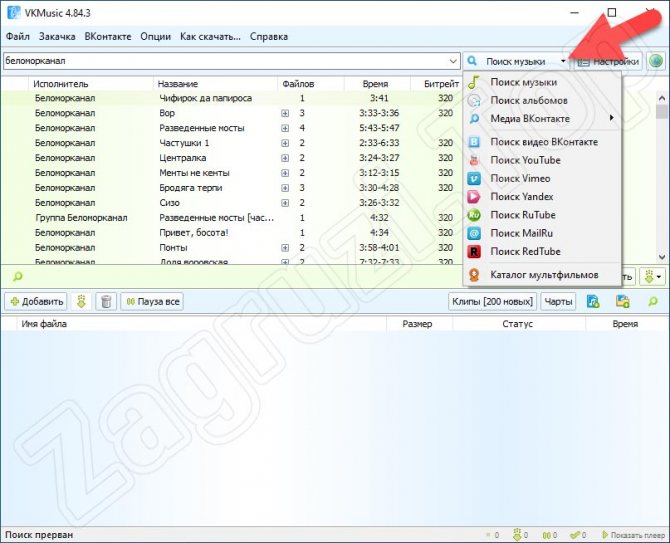Open the Закачка menu

click(x=57, y=36)
